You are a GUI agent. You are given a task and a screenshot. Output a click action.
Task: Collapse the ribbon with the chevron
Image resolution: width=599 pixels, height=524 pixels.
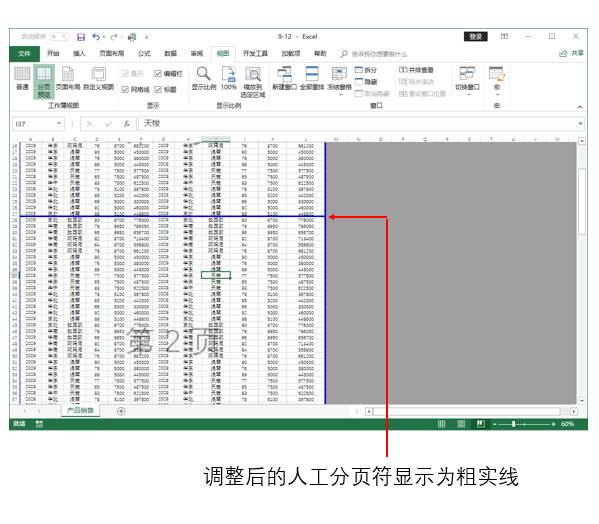click(x=580, y=107)
